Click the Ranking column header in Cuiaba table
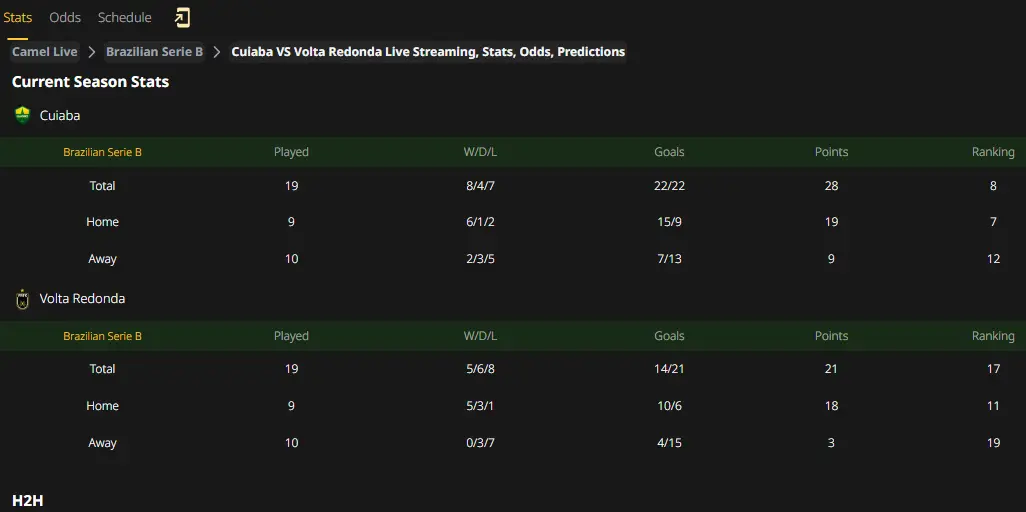This screenshot has width=1026, height=512. (x=993, y=152)
